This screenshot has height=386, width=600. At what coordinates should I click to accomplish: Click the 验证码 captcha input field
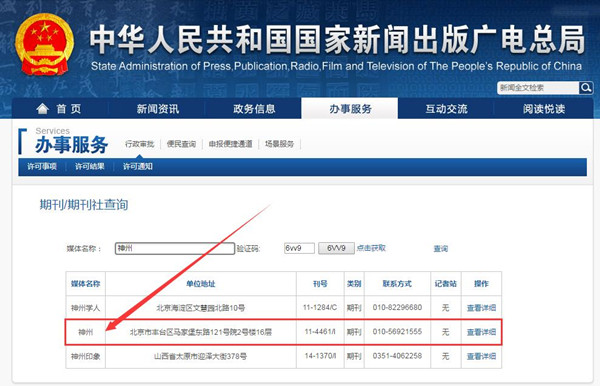coord(299,248)
